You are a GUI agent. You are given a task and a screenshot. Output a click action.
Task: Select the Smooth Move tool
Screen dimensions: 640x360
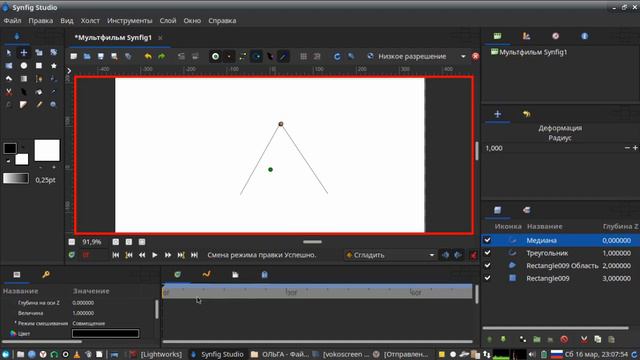pyautogui.click(x=24, y=53)
